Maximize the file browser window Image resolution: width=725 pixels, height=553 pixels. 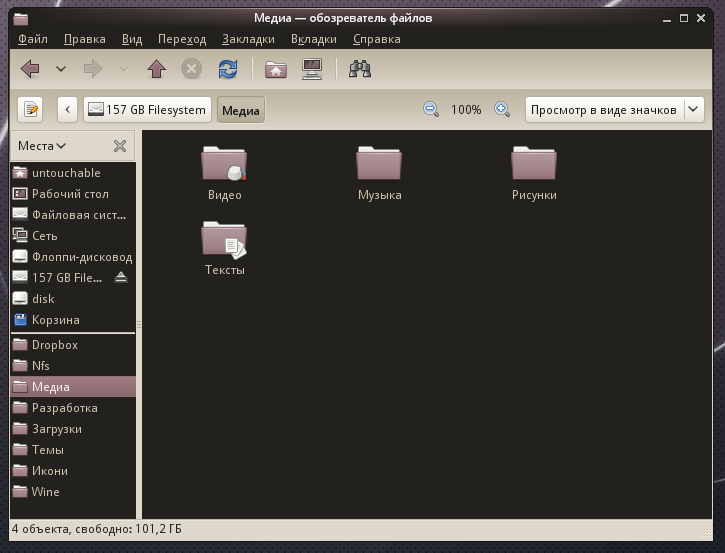click(684, 18)
